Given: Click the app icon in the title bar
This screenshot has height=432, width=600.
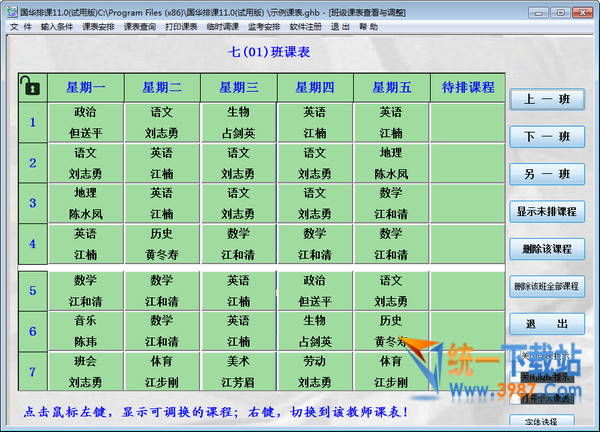Looking at the screenshot, I should [9, 8].
